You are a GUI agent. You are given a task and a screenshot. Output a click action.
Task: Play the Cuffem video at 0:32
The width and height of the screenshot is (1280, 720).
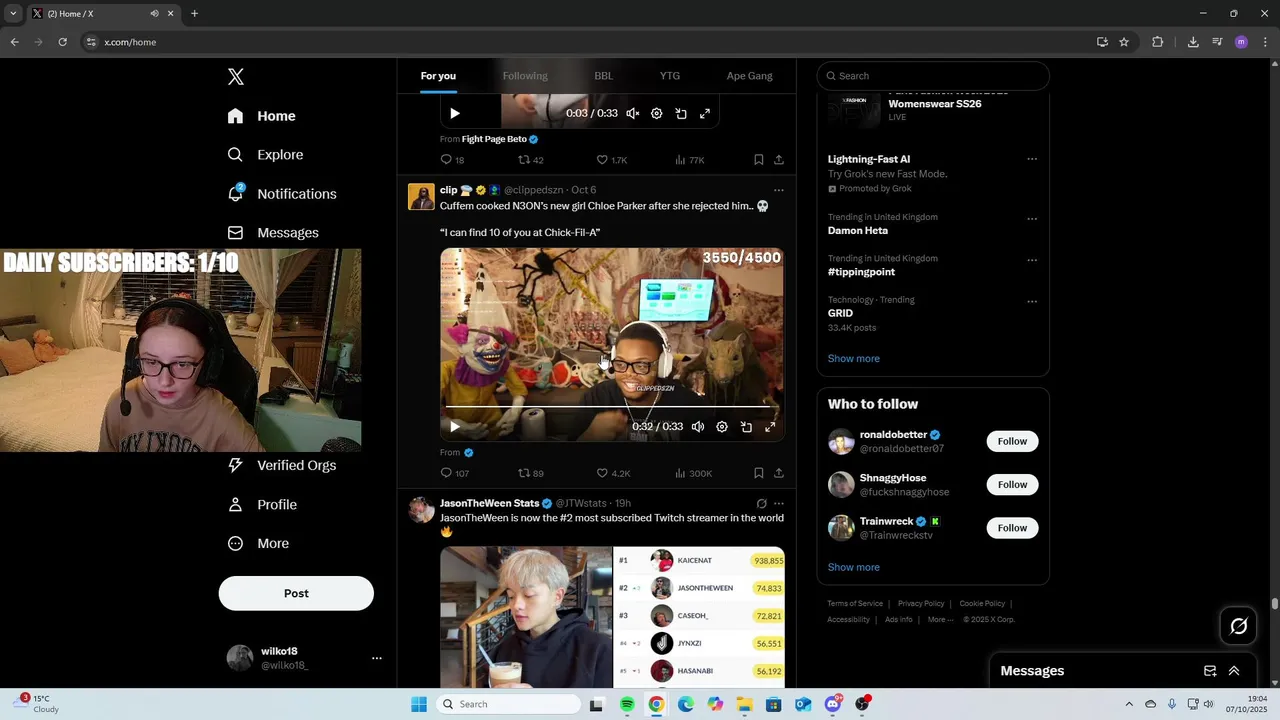455,427
